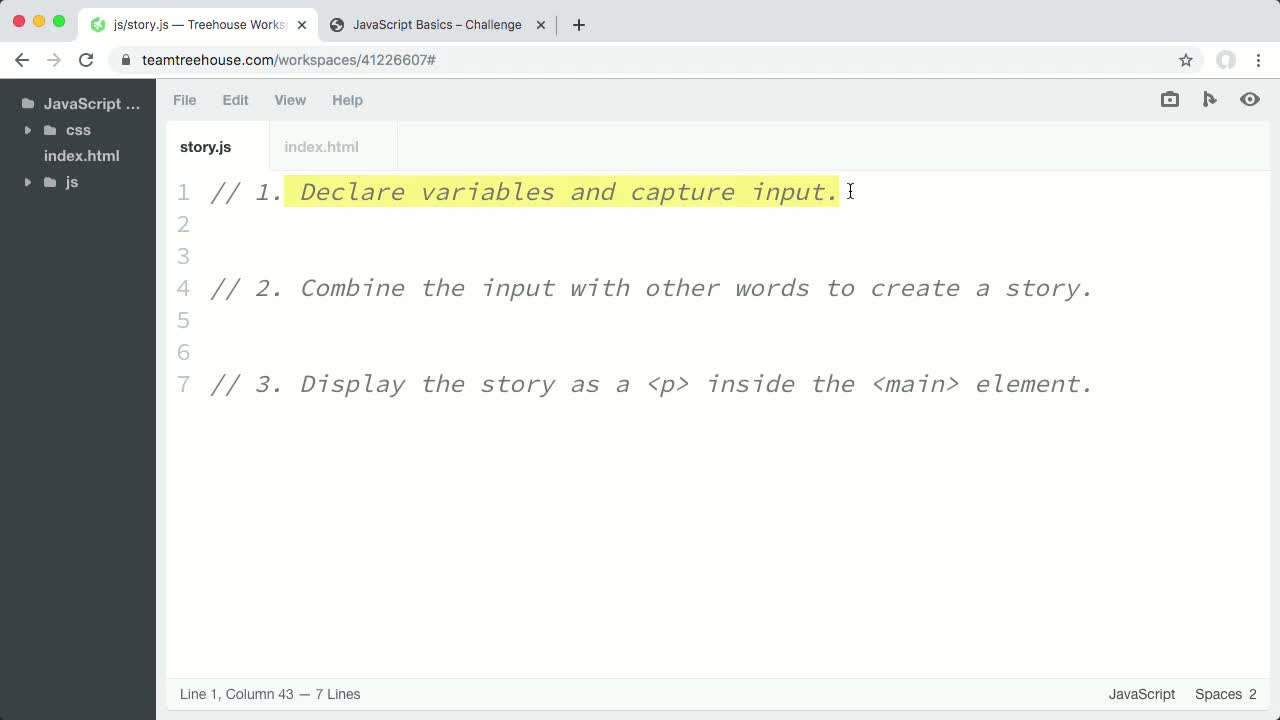This screenshot has height=720, width=1280.
Task: Fork the workspace using the fork icon
Action: [1210, 99]
